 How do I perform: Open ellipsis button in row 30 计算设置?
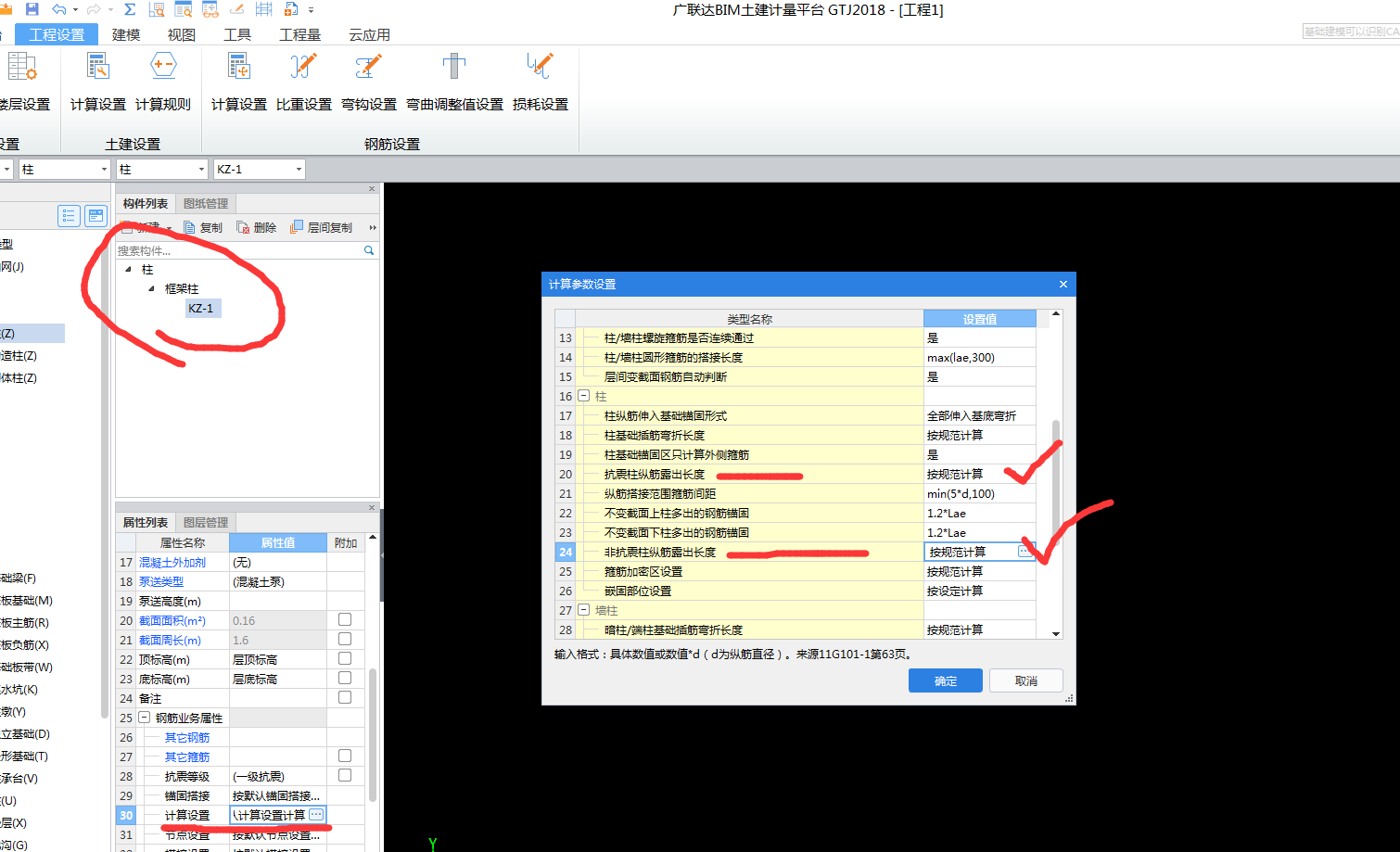point(316,814)
